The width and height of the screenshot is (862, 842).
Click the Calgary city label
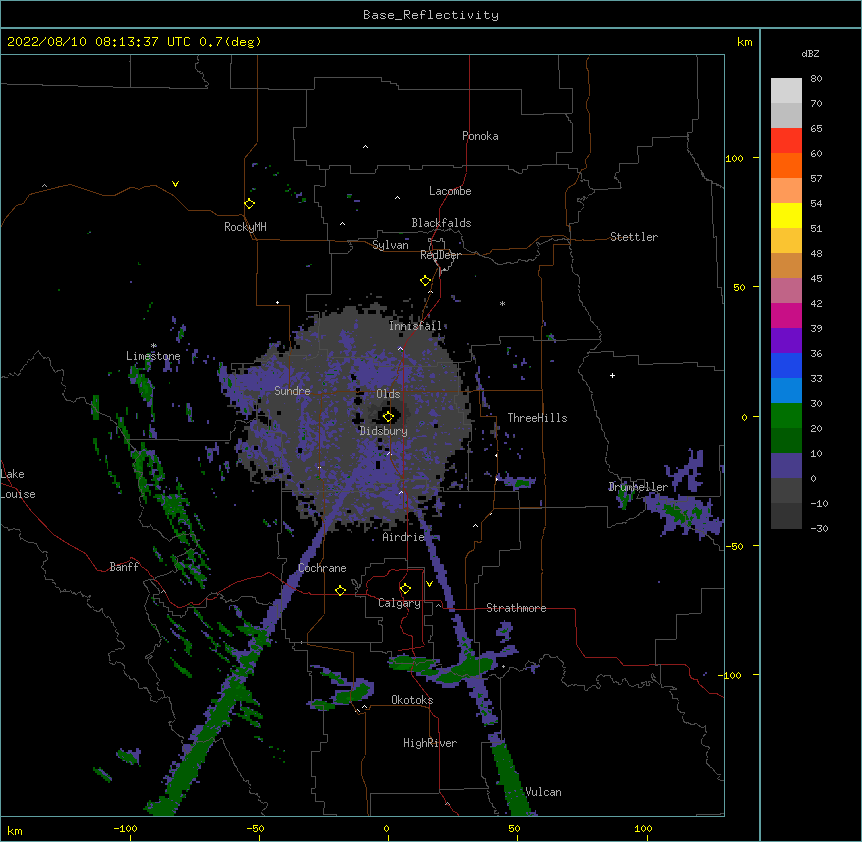399,603
